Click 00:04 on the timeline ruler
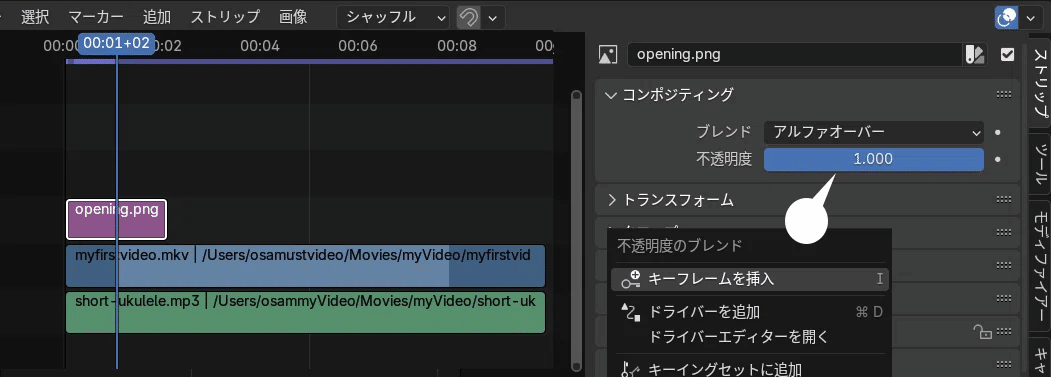1051x377 pixels. coord(260,46)
